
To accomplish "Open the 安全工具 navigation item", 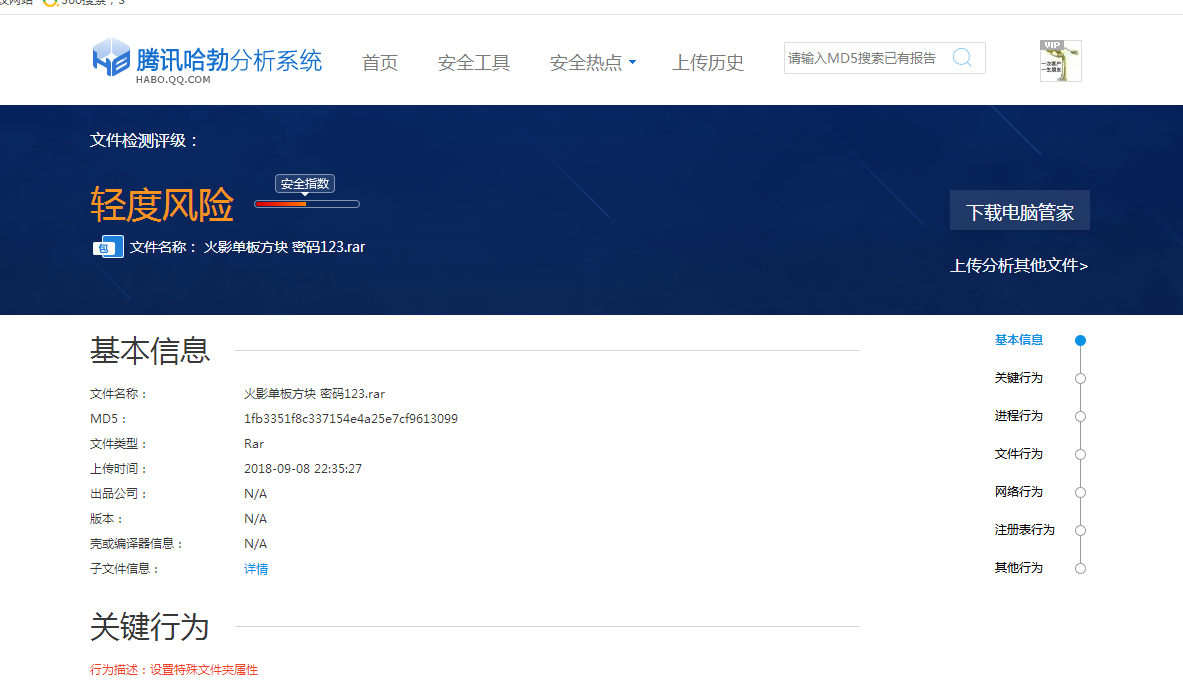I will 473,63.
